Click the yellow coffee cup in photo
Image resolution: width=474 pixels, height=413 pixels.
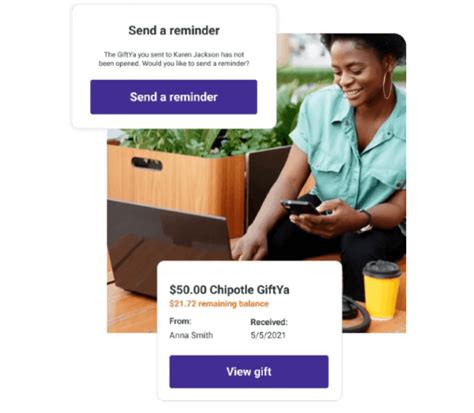pyautogui.click(x=382, y=290)
